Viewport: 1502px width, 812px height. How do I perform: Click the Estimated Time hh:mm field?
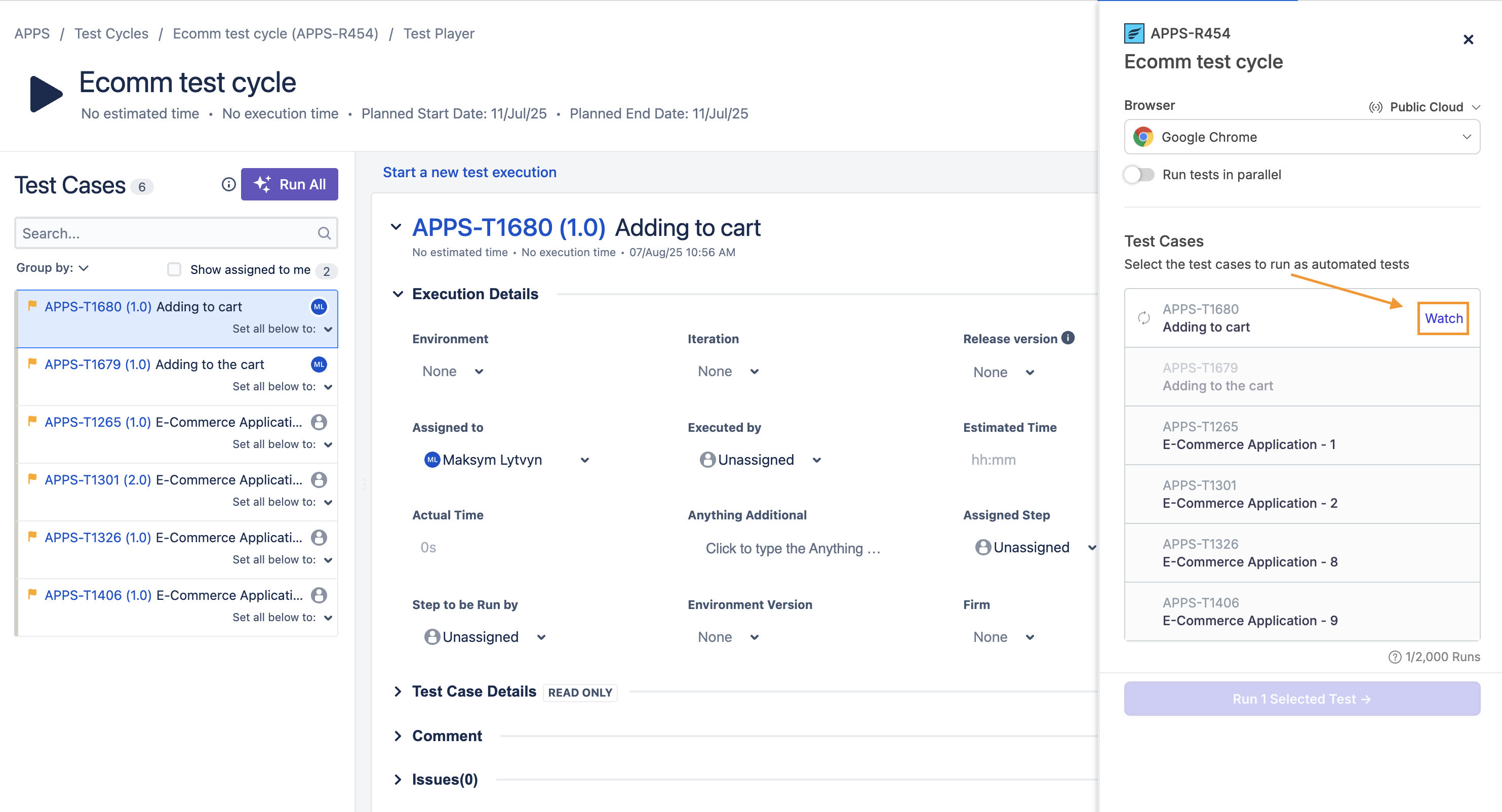coord(993,460)
